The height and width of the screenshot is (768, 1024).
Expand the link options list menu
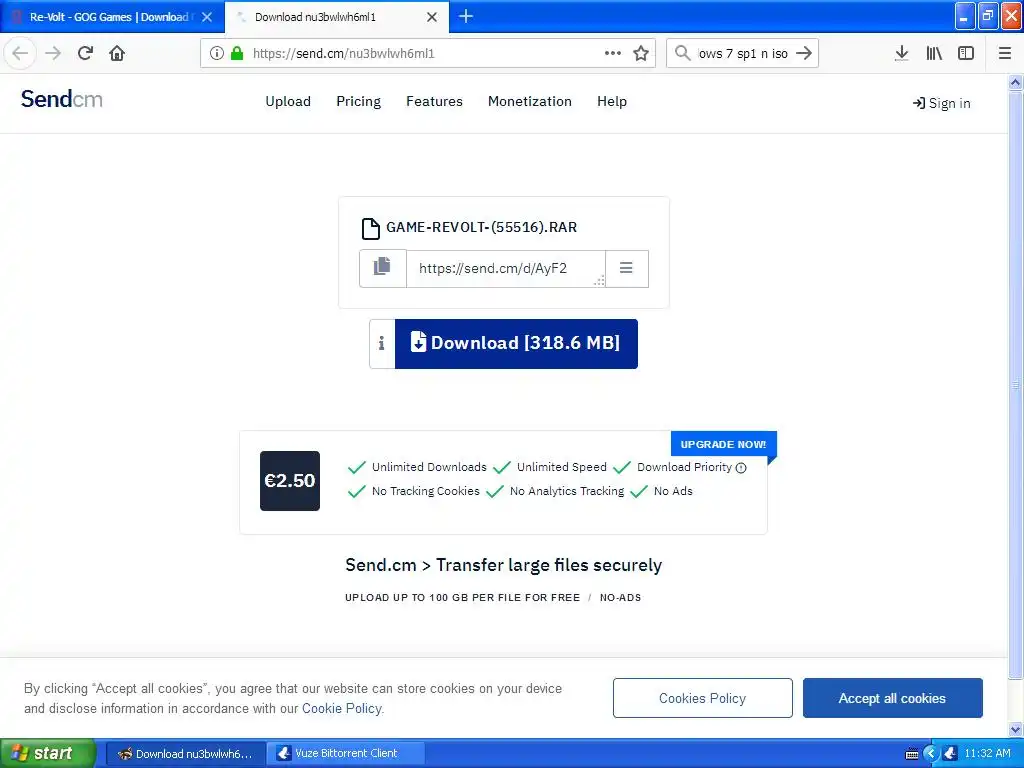(x=626, y=268)
